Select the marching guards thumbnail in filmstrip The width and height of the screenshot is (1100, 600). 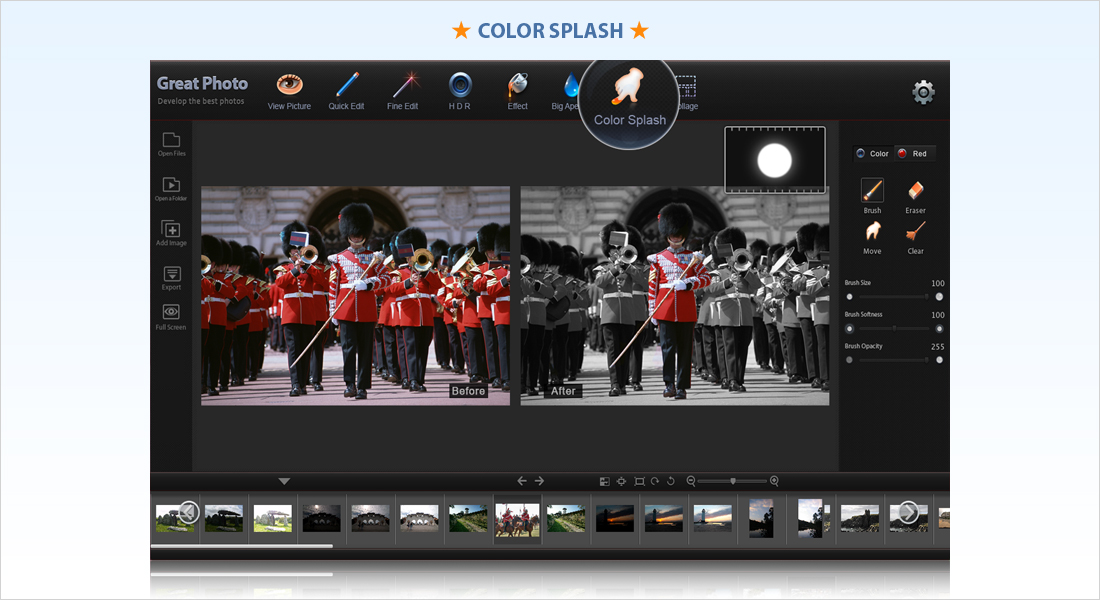[x=517, y=518]
